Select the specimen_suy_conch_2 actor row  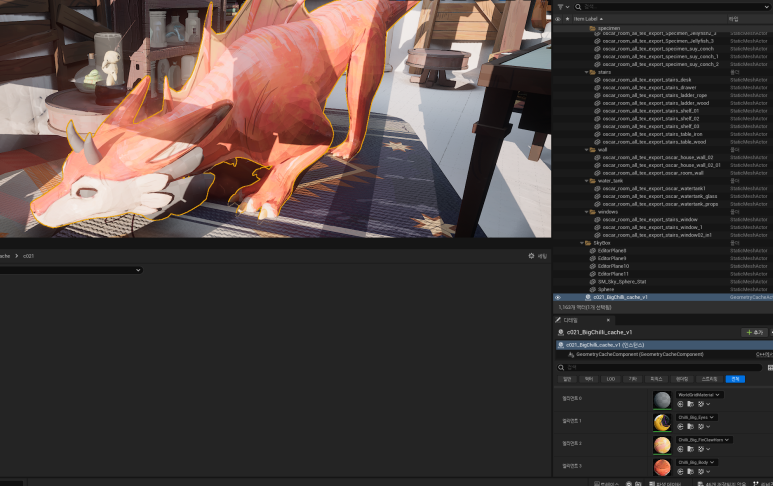[x=663, y=64]
